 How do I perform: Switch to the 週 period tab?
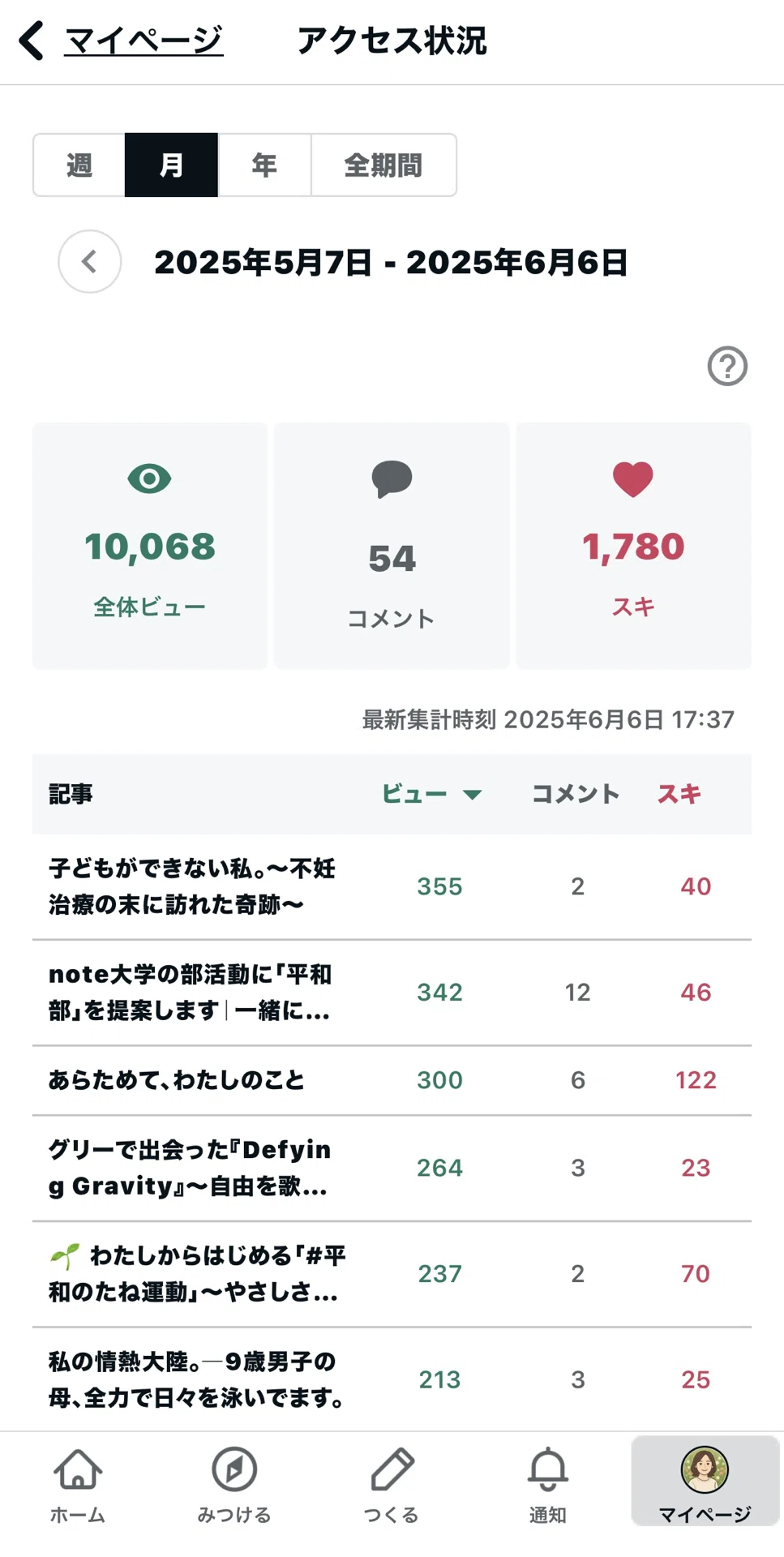point(79,165)
